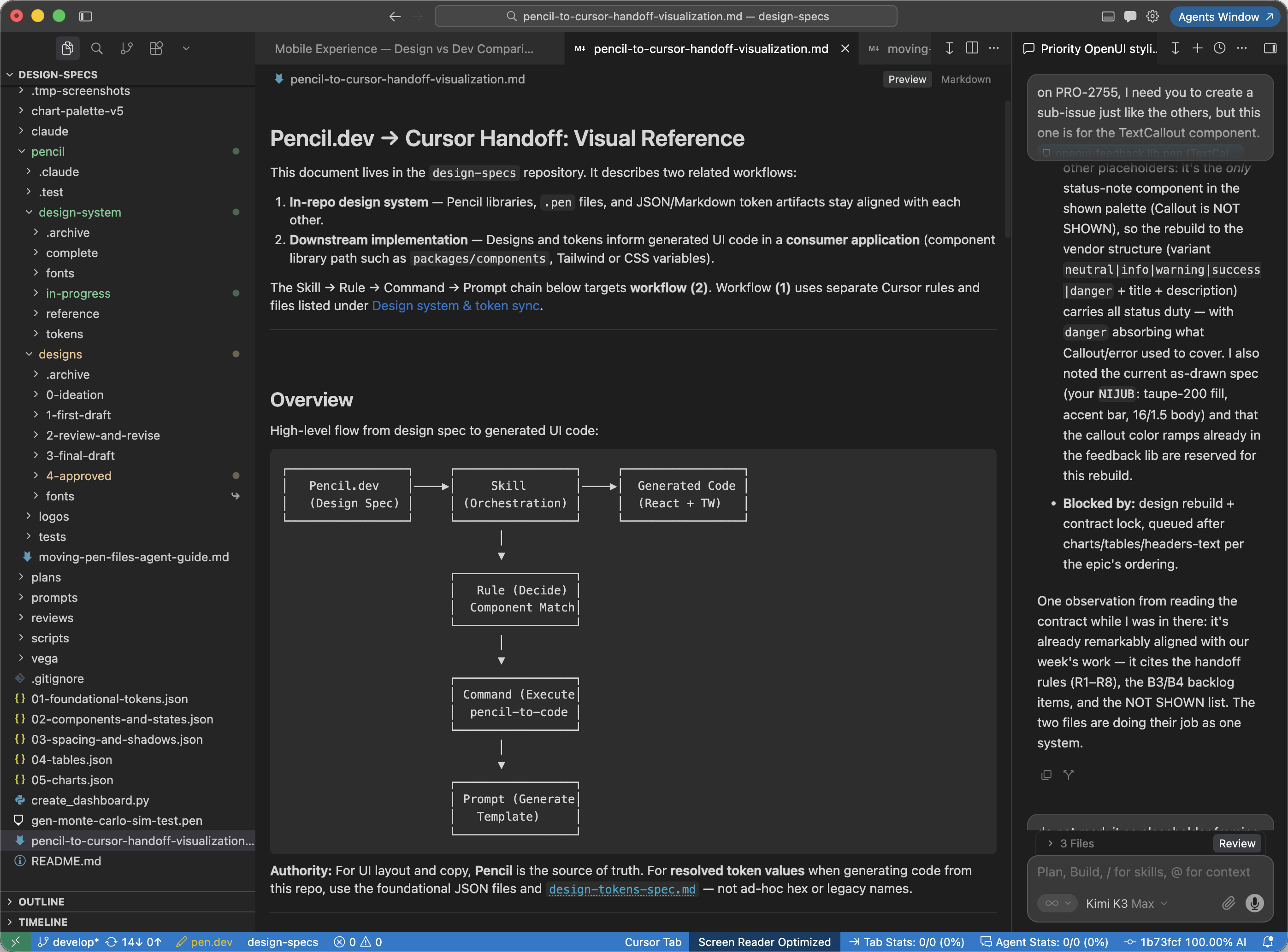This screenshot has width=1288, height=952.
Task: Sync changes 14↓ 0↑ in status bar
Action: point(134,941)
